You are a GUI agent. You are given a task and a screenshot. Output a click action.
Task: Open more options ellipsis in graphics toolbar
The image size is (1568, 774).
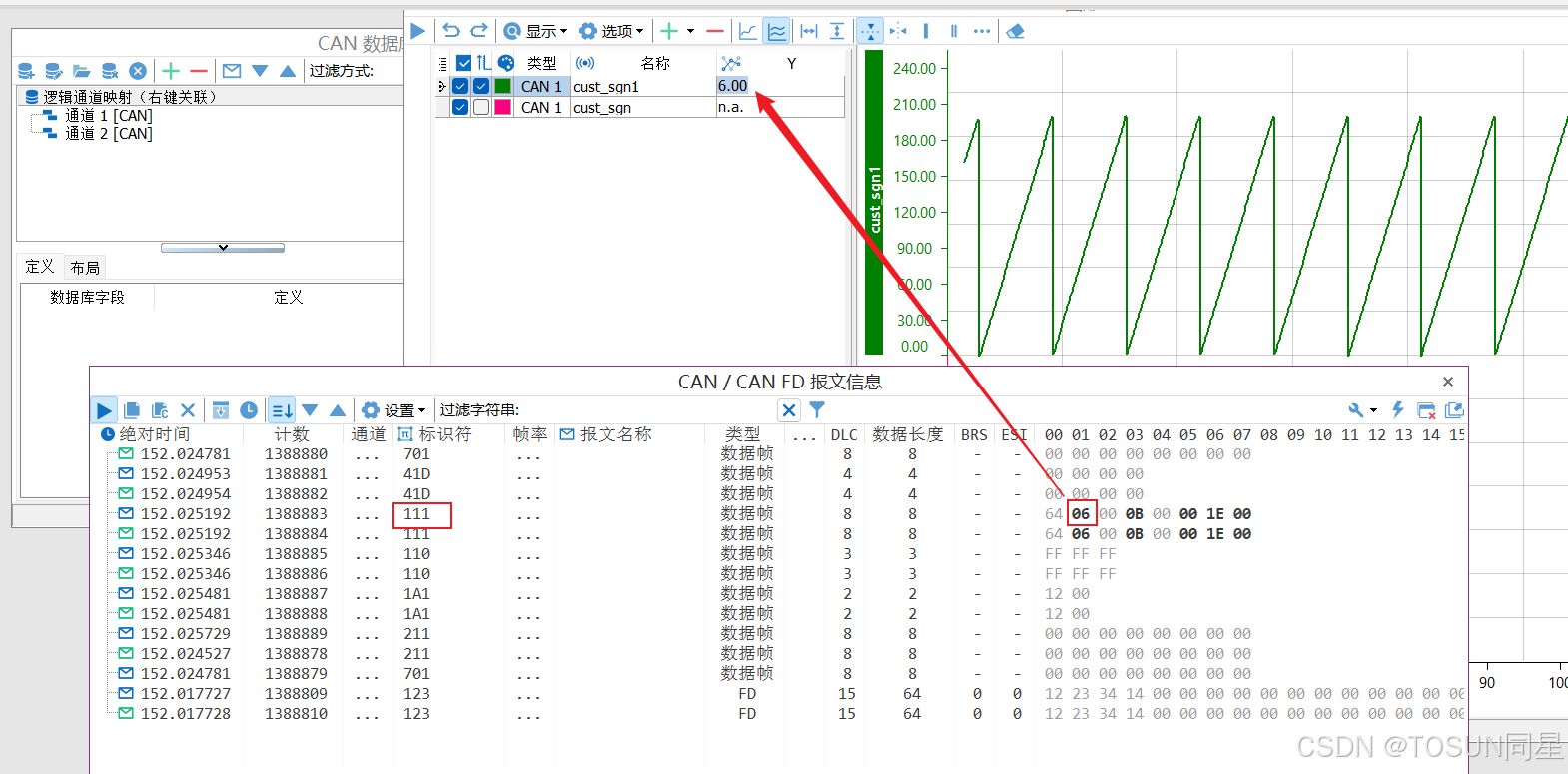[x=982, y=31]
